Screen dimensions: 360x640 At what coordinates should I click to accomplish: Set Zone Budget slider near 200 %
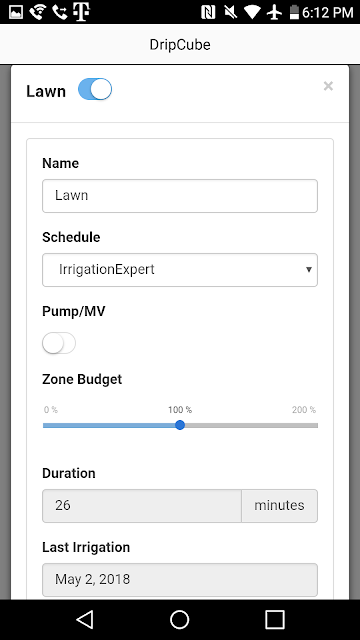315,425
